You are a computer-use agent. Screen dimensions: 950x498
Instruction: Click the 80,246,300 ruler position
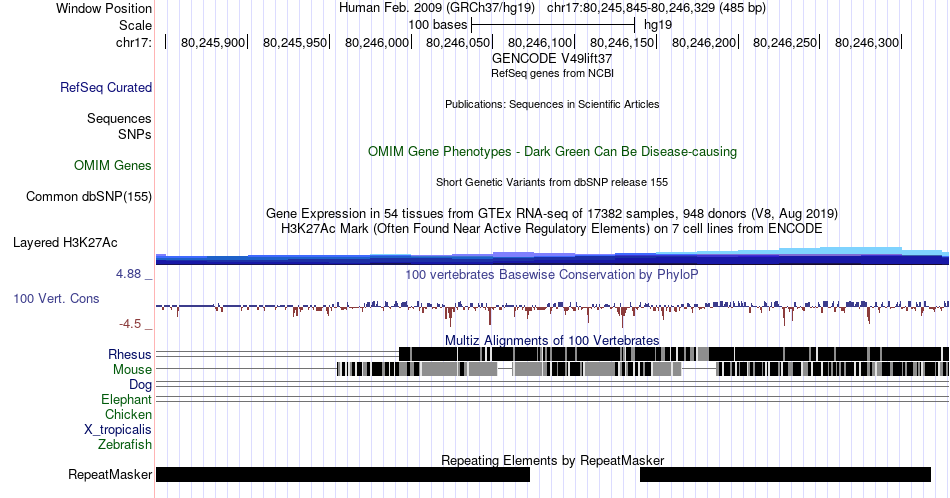[x=867, y=42]
